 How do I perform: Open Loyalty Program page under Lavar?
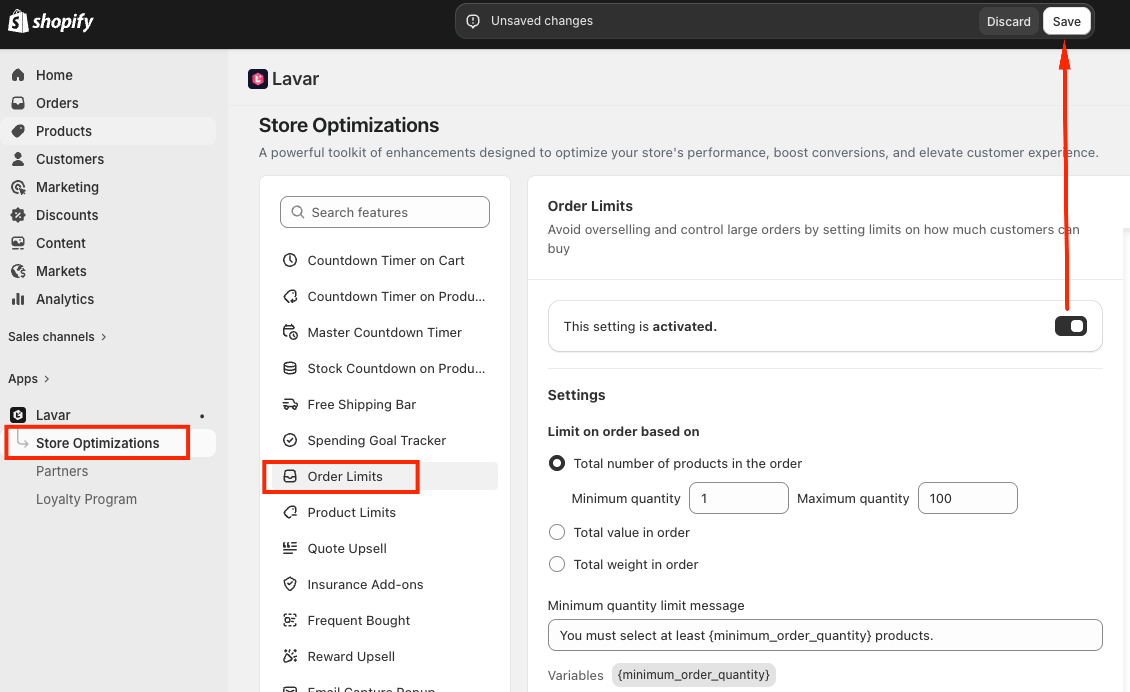point(86,500)
